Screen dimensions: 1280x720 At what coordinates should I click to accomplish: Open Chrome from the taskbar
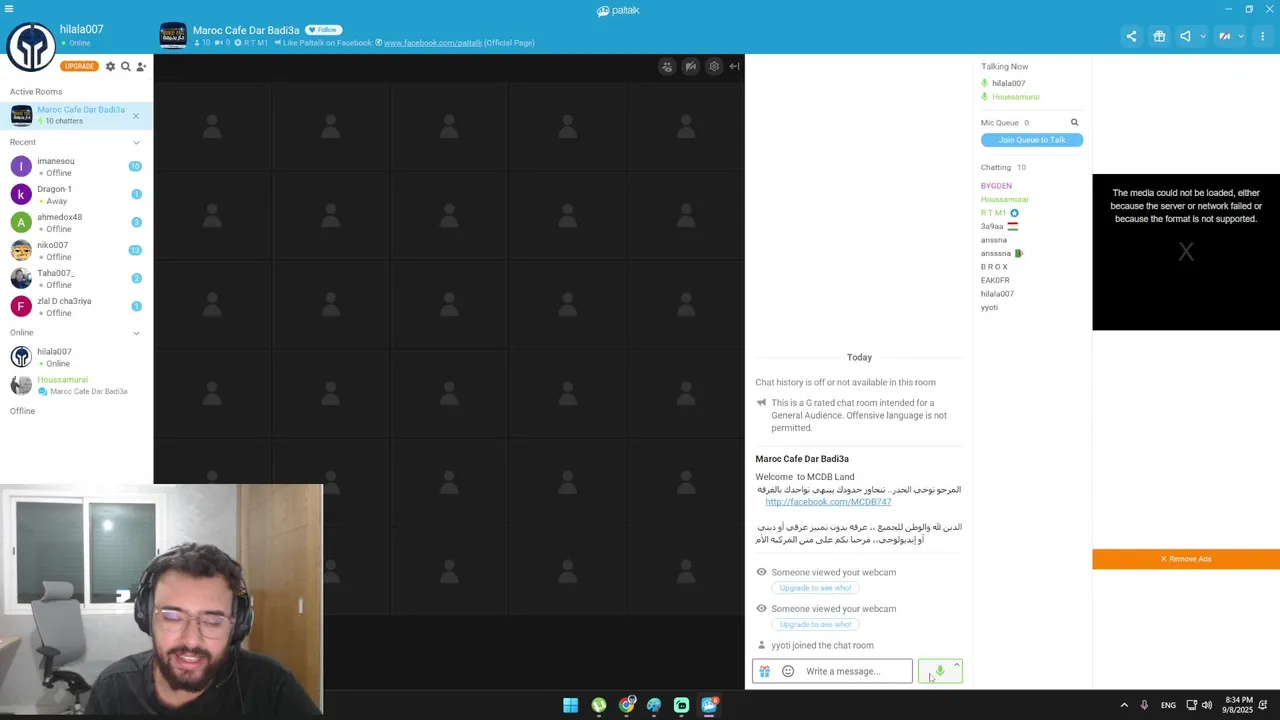pyautogui.click(x=626, y=705)
